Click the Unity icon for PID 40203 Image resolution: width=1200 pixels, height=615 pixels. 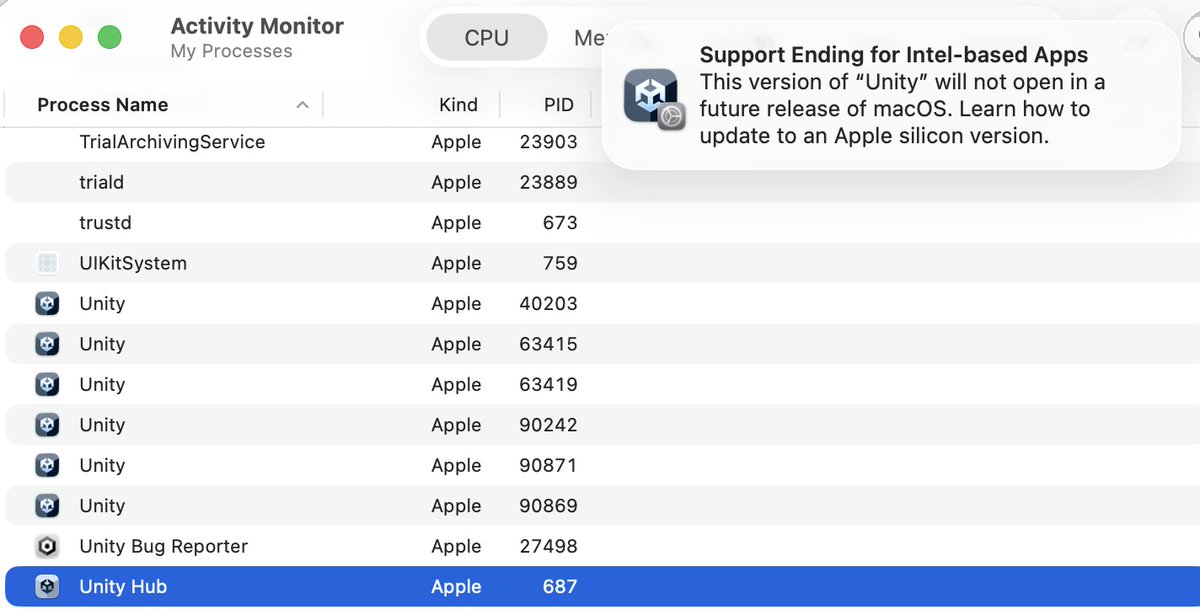point(47,304)
